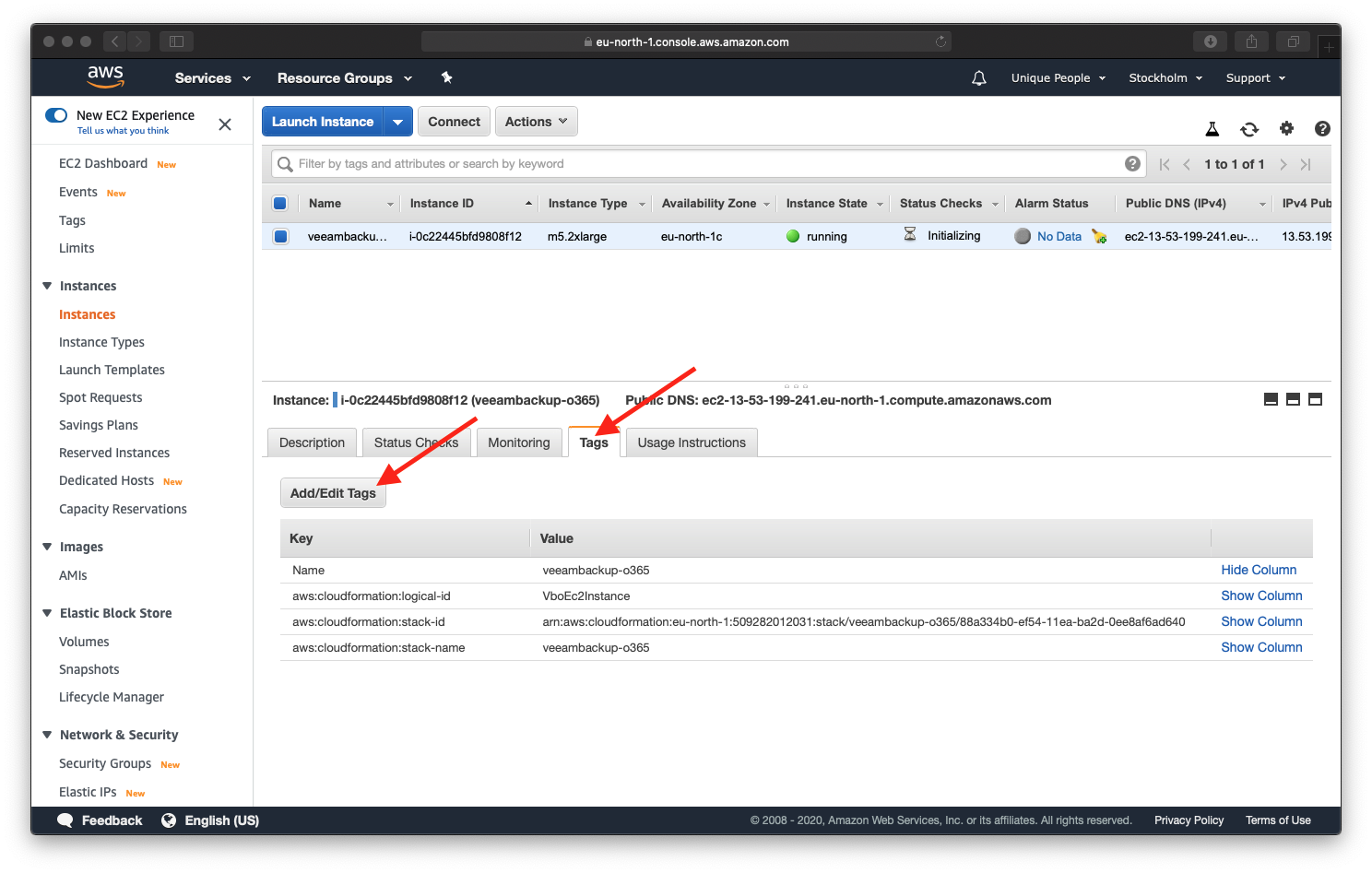Click the pin shortcut icon in navbar

point(447,77)
